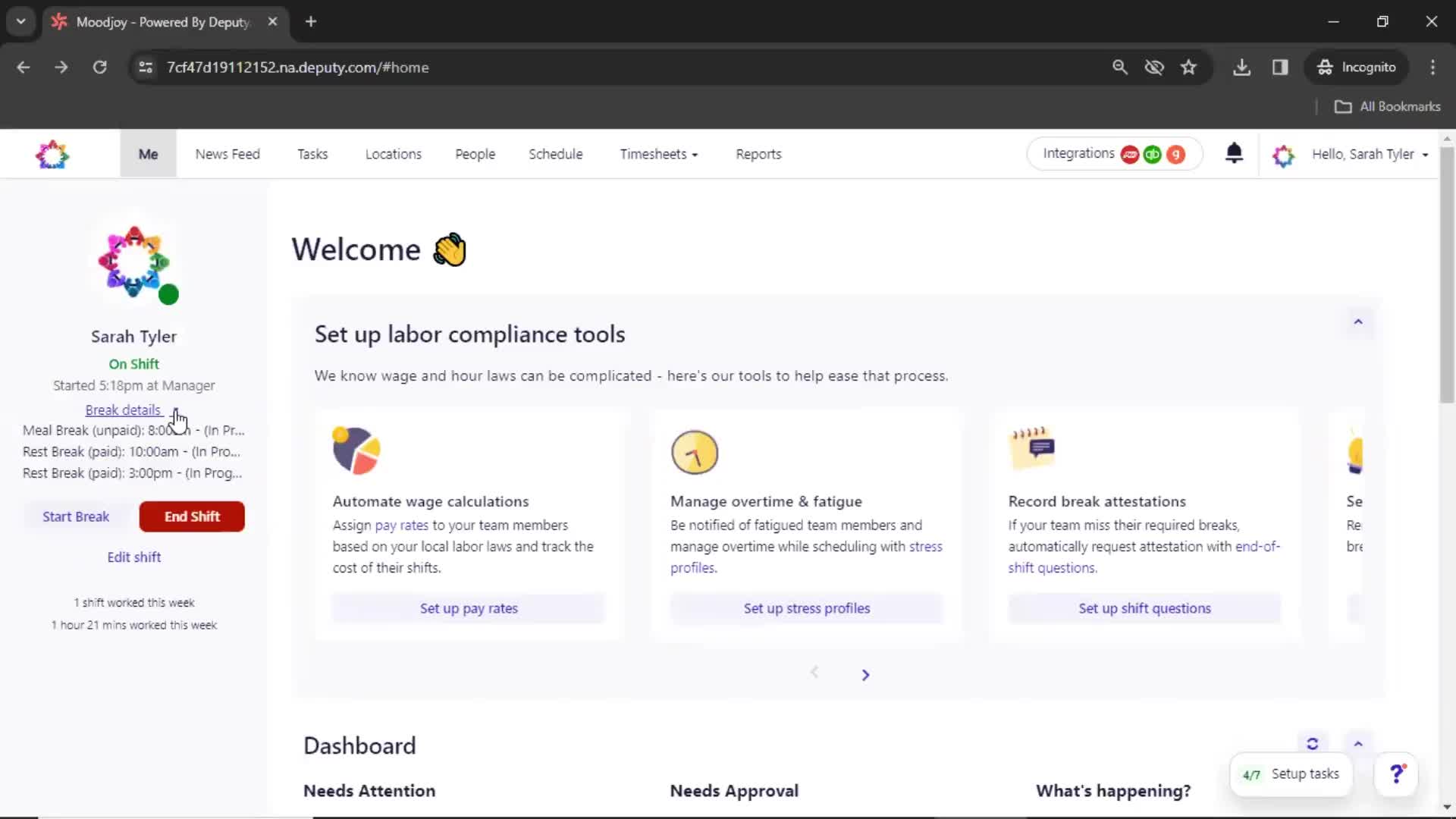Click the Break details link
The image size is (1456, 819).
pyautogui.click(x=122, y=409)
